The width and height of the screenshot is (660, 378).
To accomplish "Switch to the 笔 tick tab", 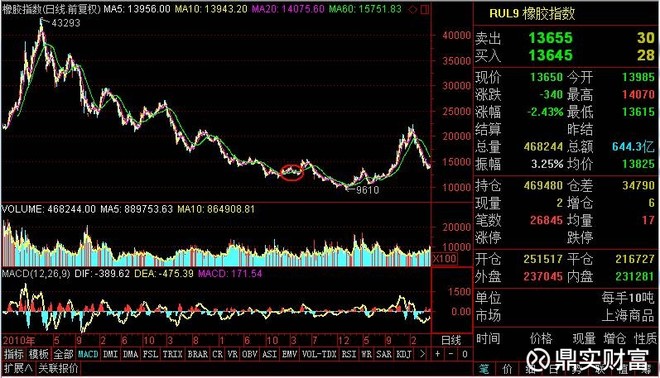I will coord(484,369).
